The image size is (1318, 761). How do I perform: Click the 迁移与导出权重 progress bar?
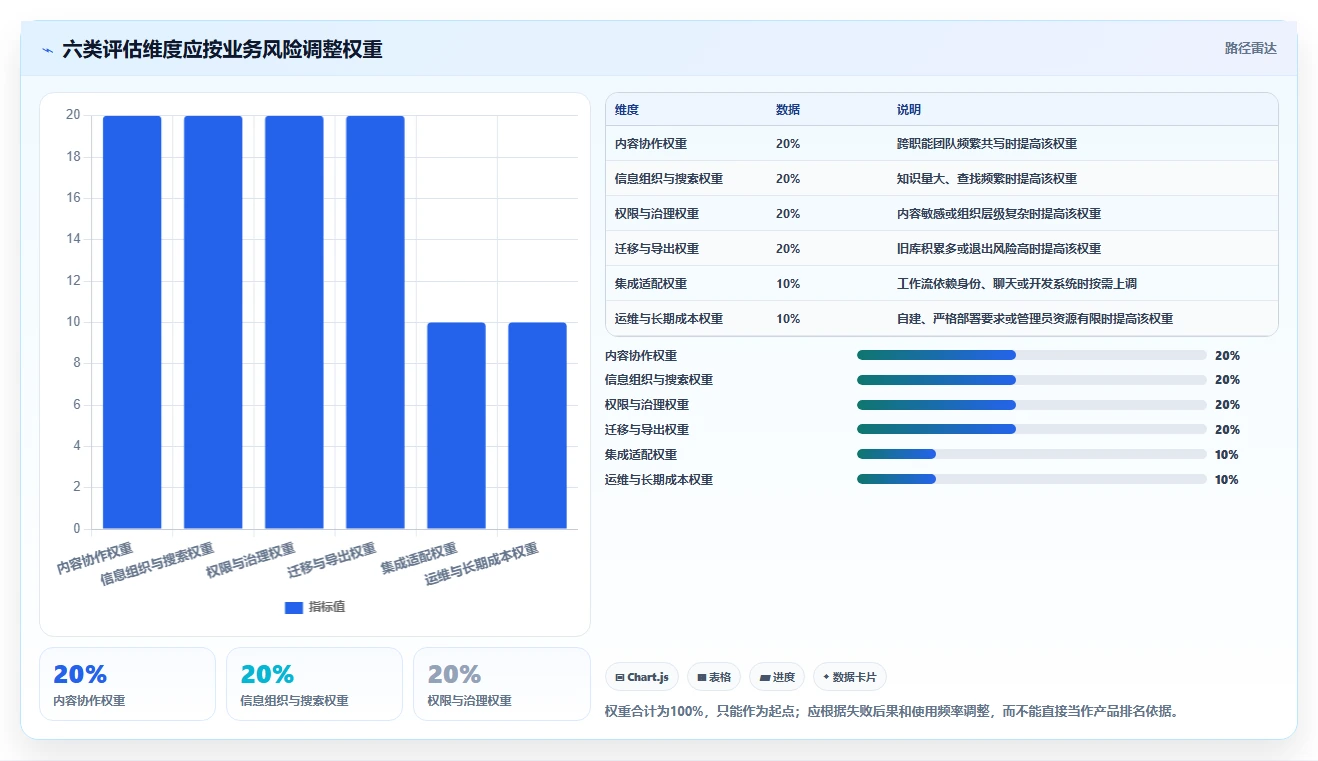click(1032, 429)
